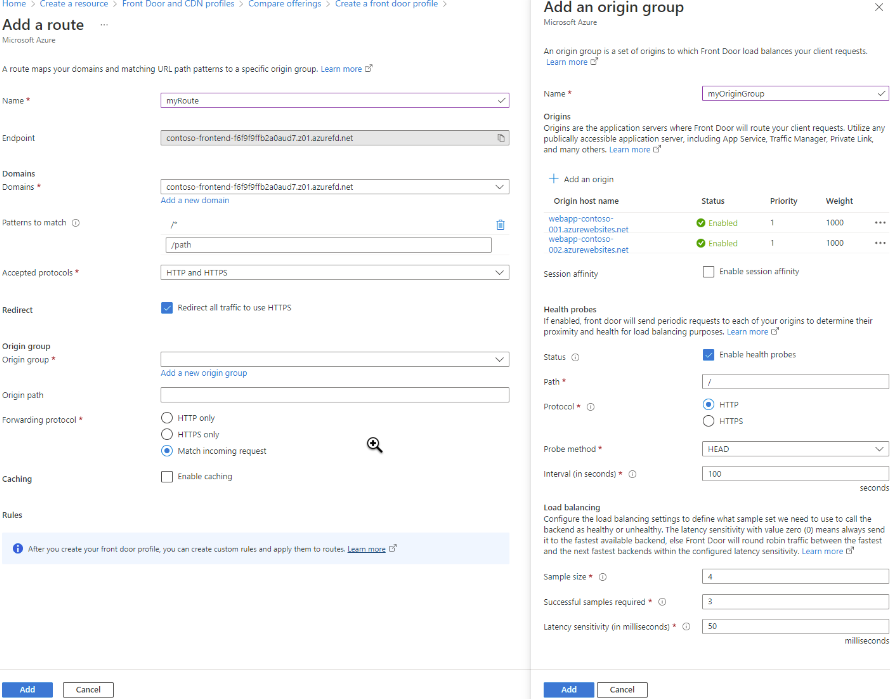Go to Front Door and CDN profiles breadcrumb
The image size is (890, 699).
tap(178, 4)
